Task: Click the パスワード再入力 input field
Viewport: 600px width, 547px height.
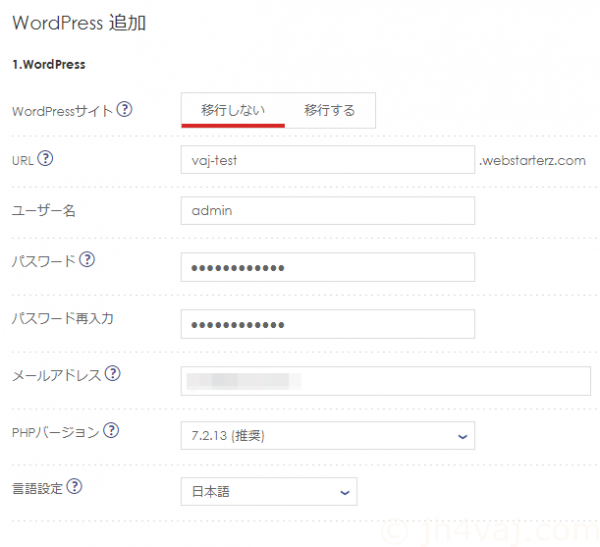Action: (328, 325)
